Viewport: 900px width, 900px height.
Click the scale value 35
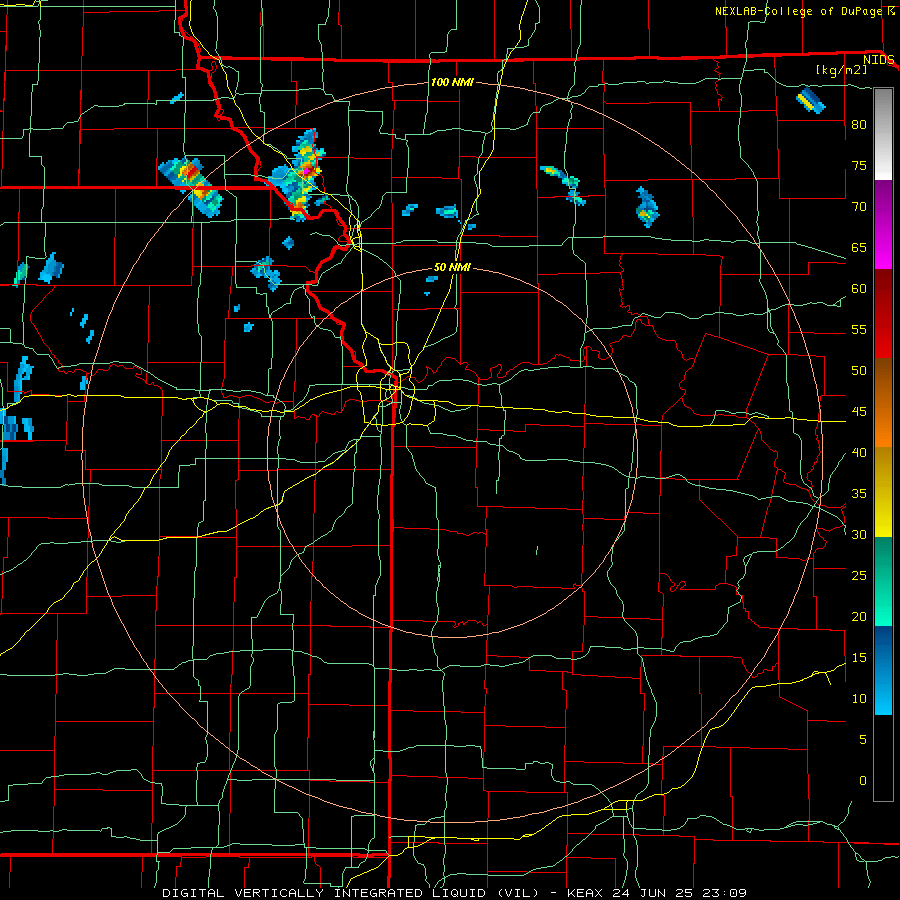pos(859,493)
